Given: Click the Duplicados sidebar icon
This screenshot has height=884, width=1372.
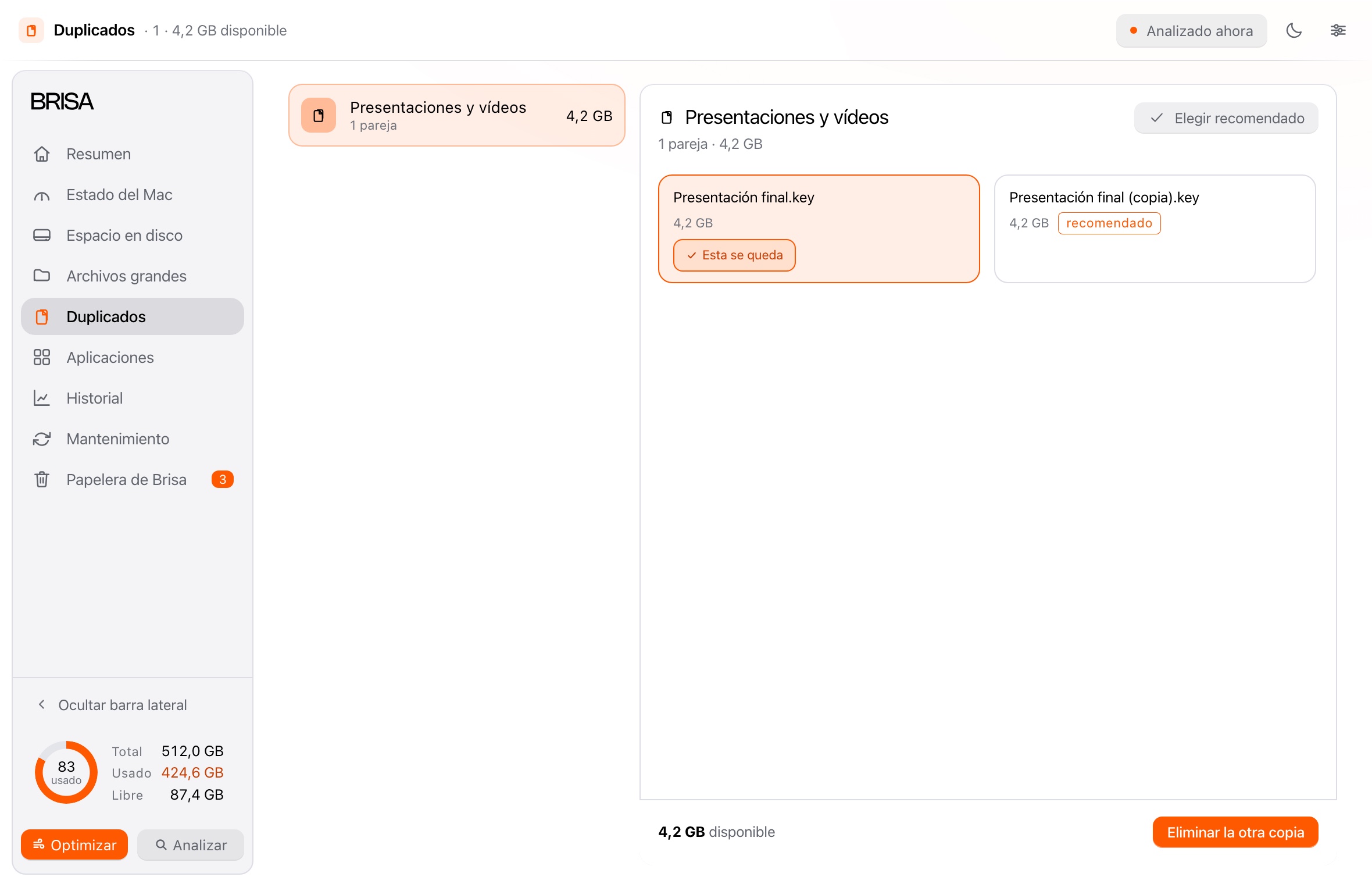Looking at the screenshot, I should (x=42, y=316).
